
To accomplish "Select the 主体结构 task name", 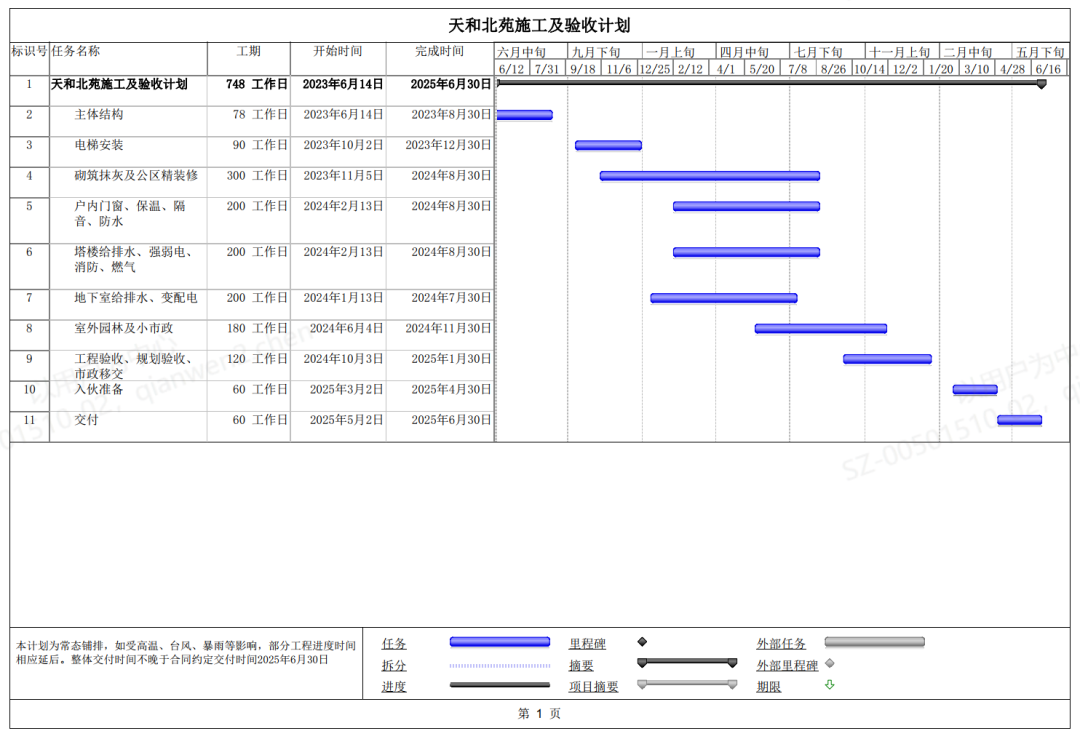I will click(x=98, y=114).
